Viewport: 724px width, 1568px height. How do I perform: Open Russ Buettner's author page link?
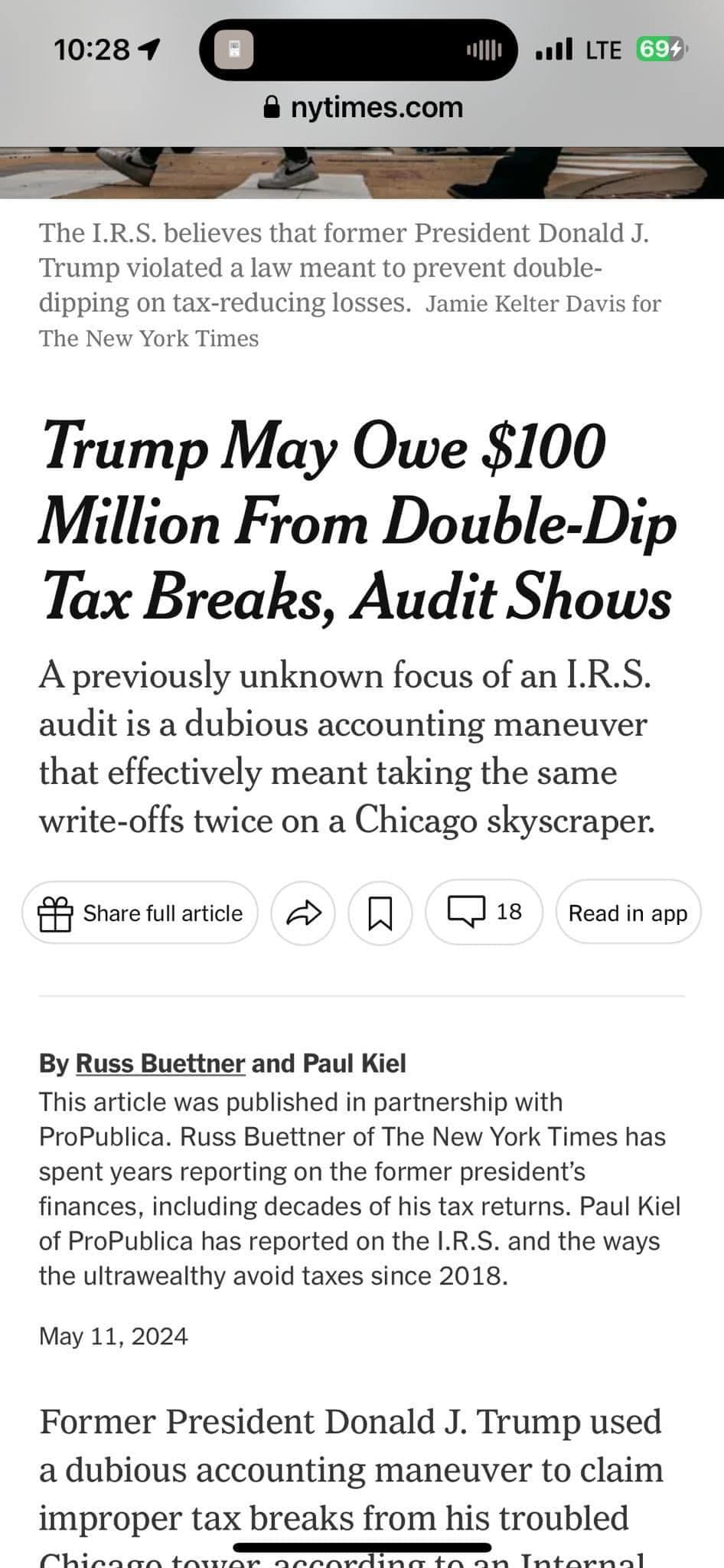(161, 1063)
